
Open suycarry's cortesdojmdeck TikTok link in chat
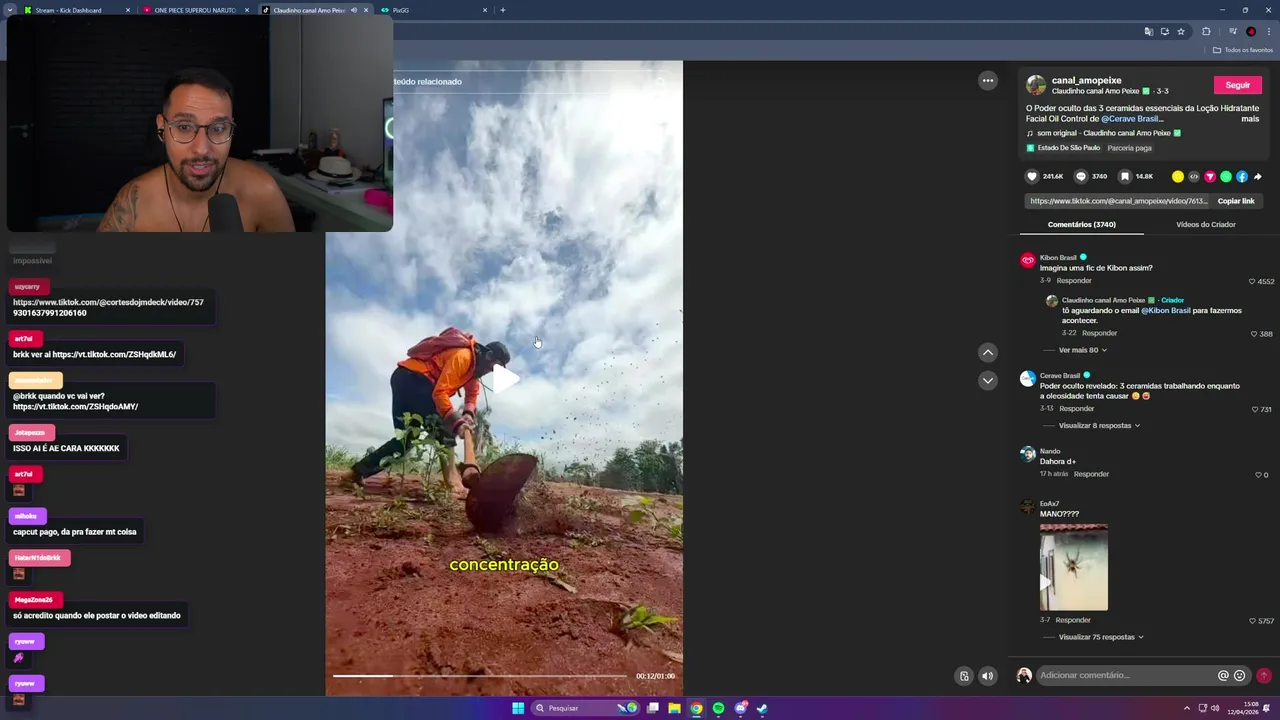(x=108, y=308)
